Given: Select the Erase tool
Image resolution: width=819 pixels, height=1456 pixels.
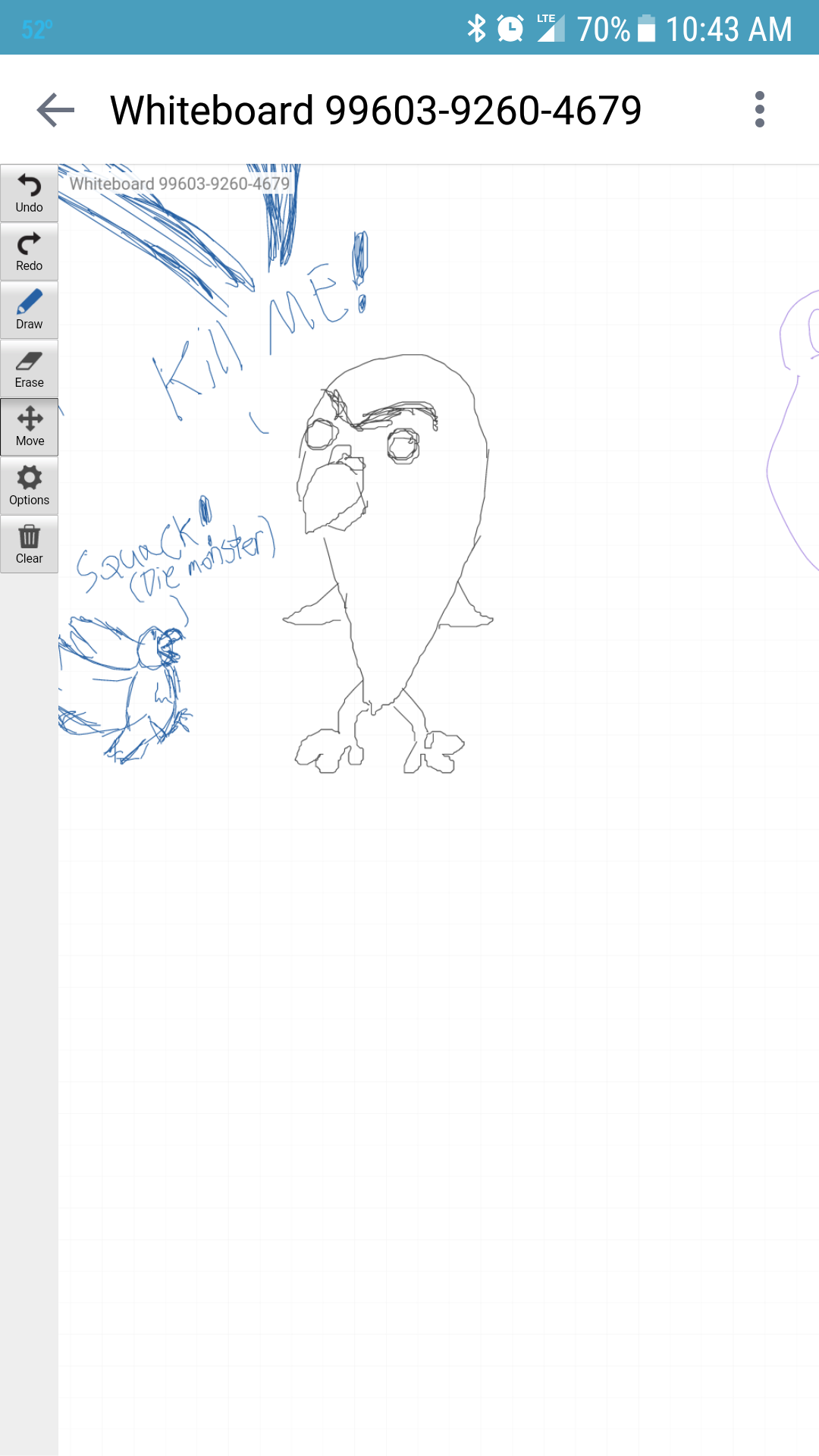Looking at the screenshot, I should coord(29,369).
